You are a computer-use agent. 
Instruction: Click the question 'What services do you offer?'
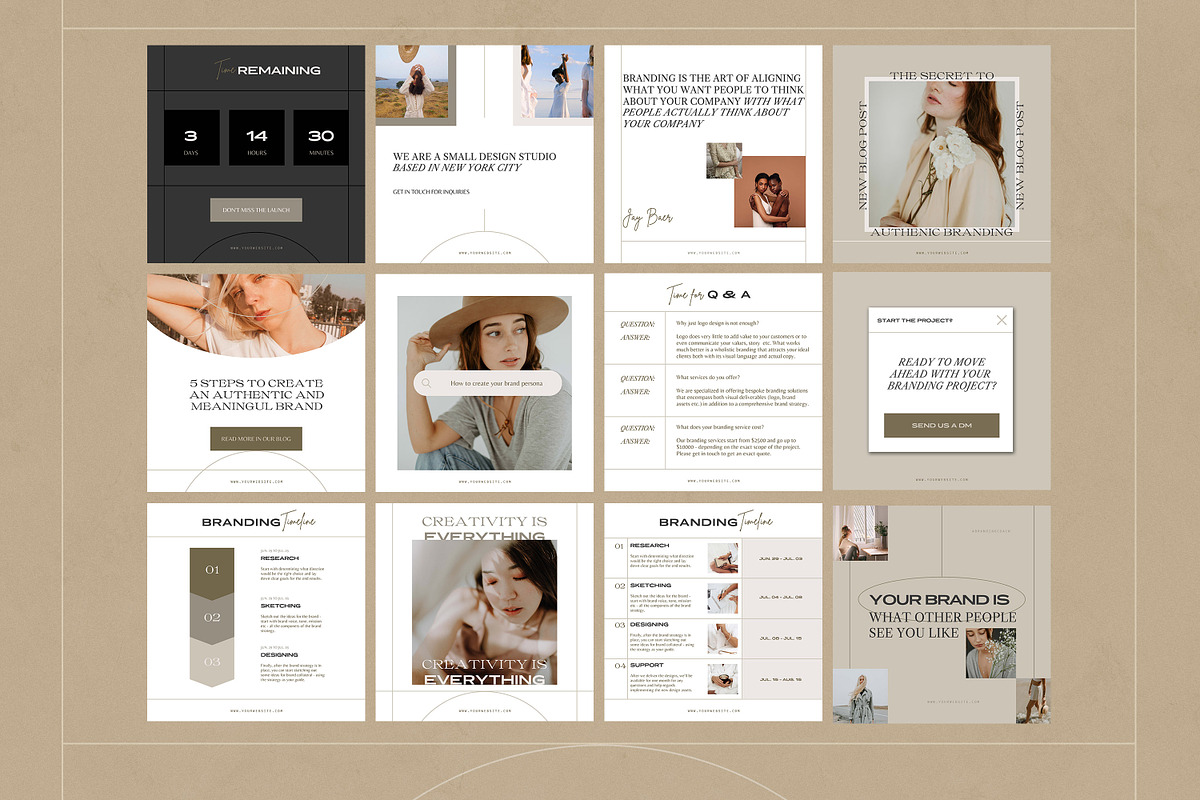point(708,377)
